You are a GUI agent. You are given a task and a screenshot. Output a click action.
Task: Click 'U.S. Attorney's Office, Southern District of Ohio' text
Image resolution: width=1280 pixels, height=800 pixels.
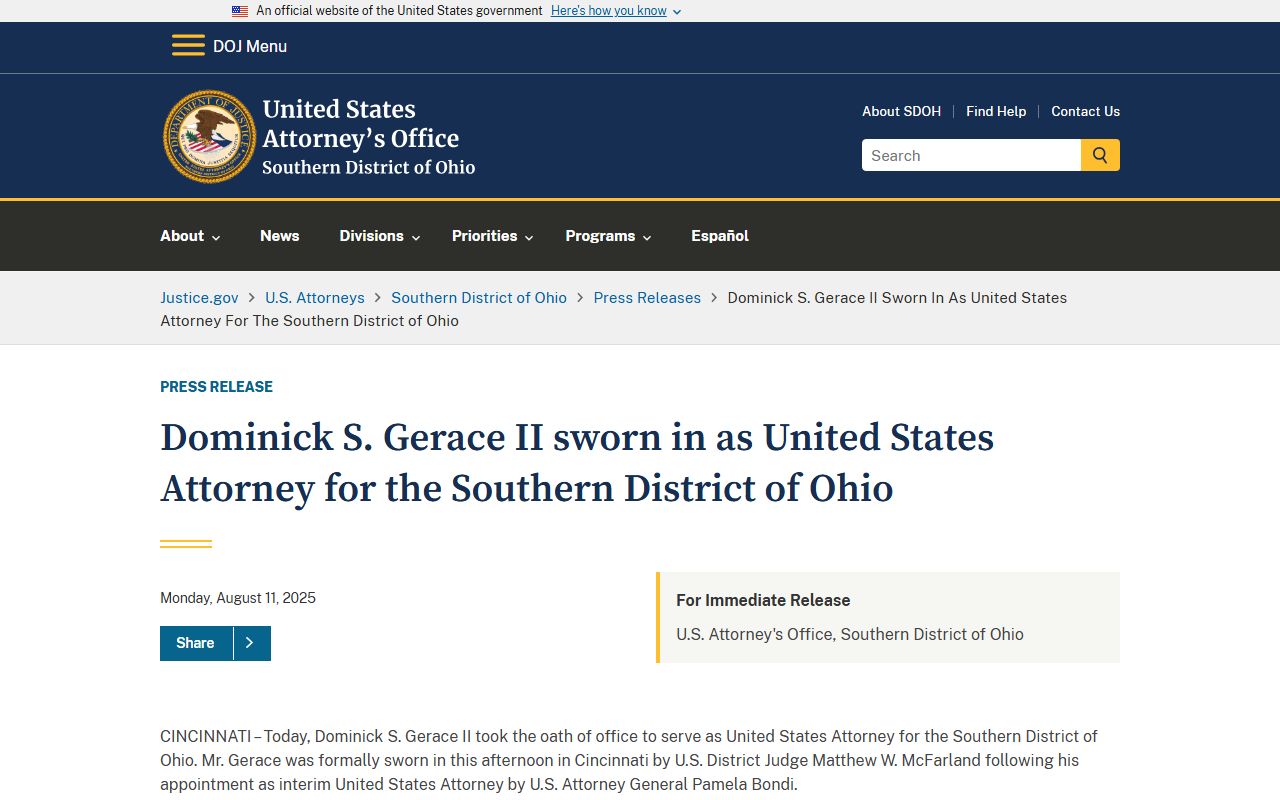[850, 634]
